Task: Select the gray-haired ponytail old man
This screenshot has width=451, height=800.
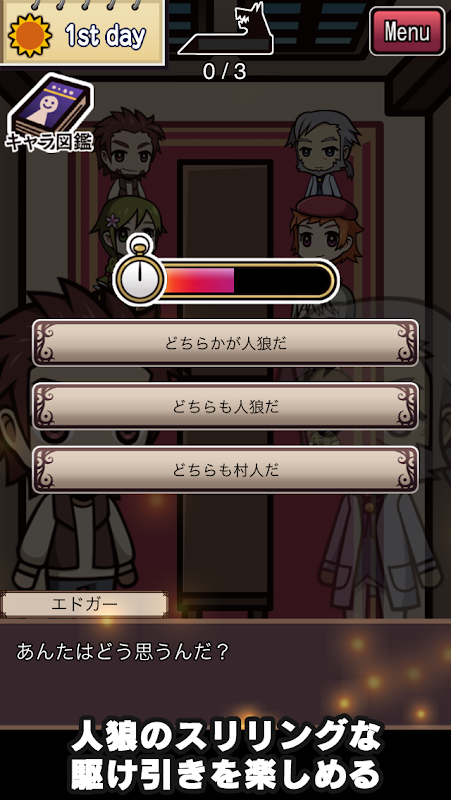Action: click(323, 154)
